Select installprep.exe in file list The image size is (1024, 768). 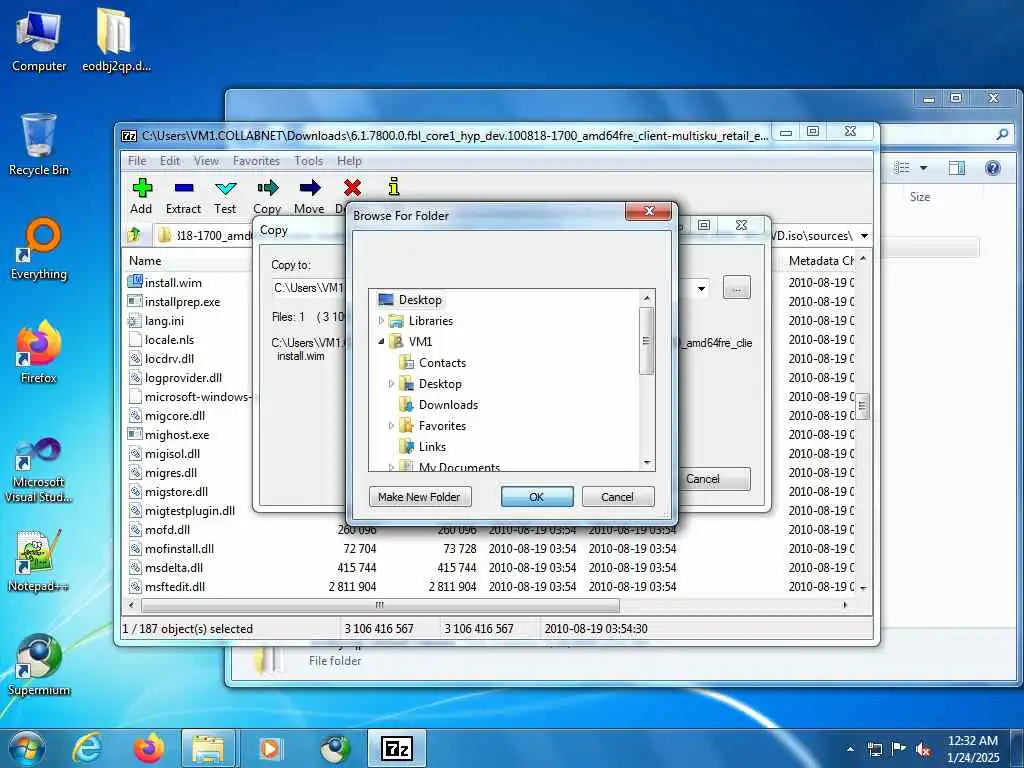click(x=182, y=302)
